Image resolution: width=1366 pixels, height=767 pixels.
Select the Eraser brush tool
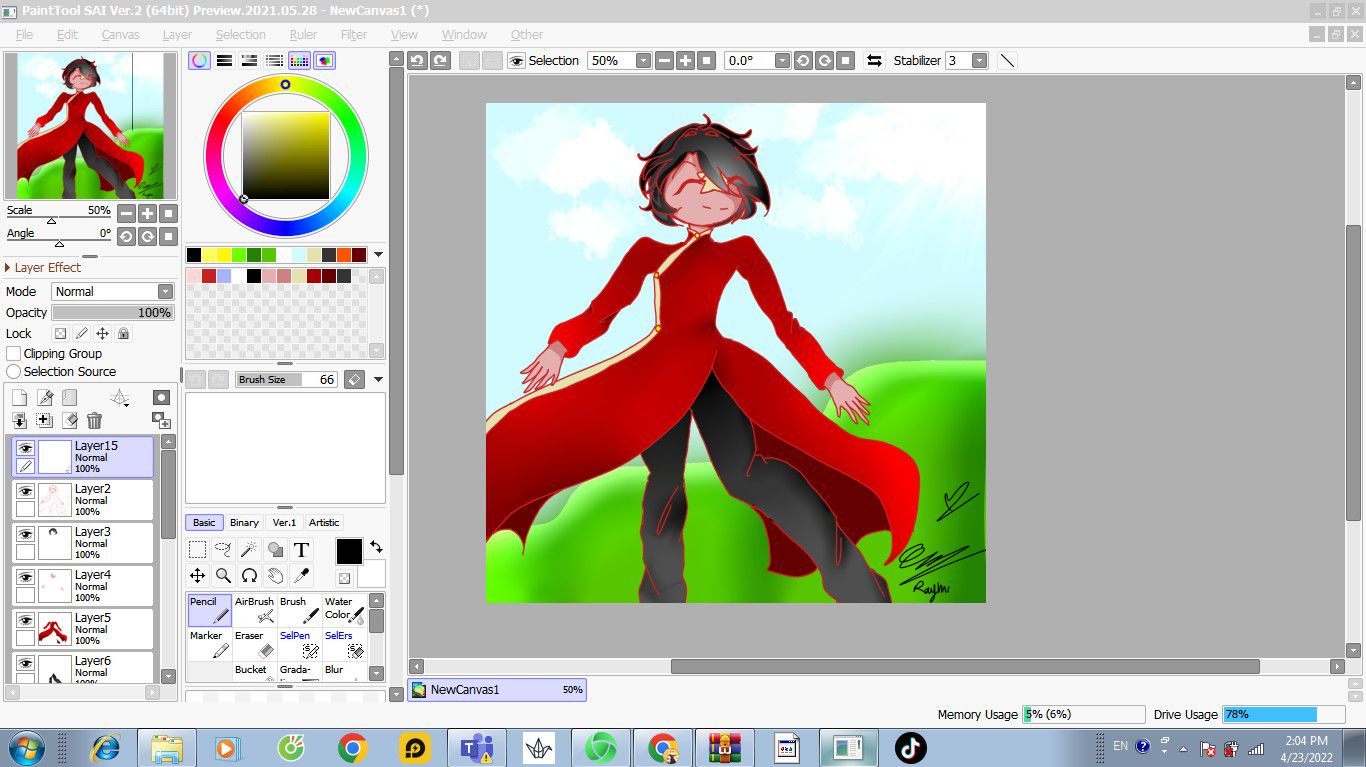(x=255, y=645)
